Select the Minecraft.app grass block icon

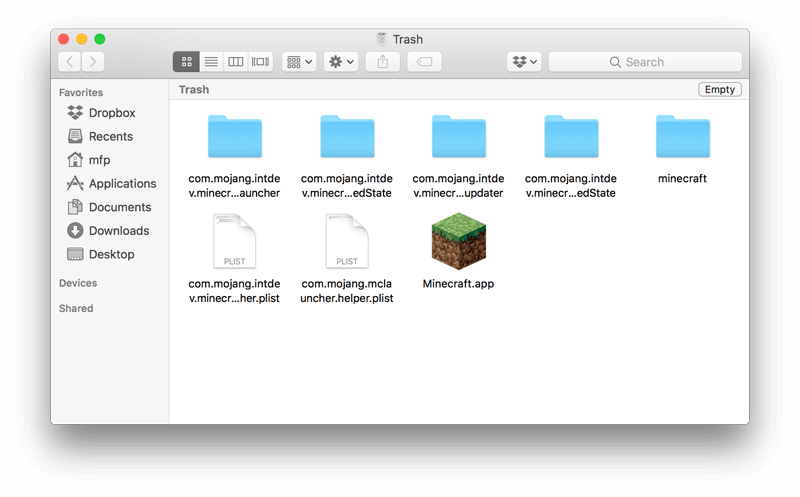(459, 241)
